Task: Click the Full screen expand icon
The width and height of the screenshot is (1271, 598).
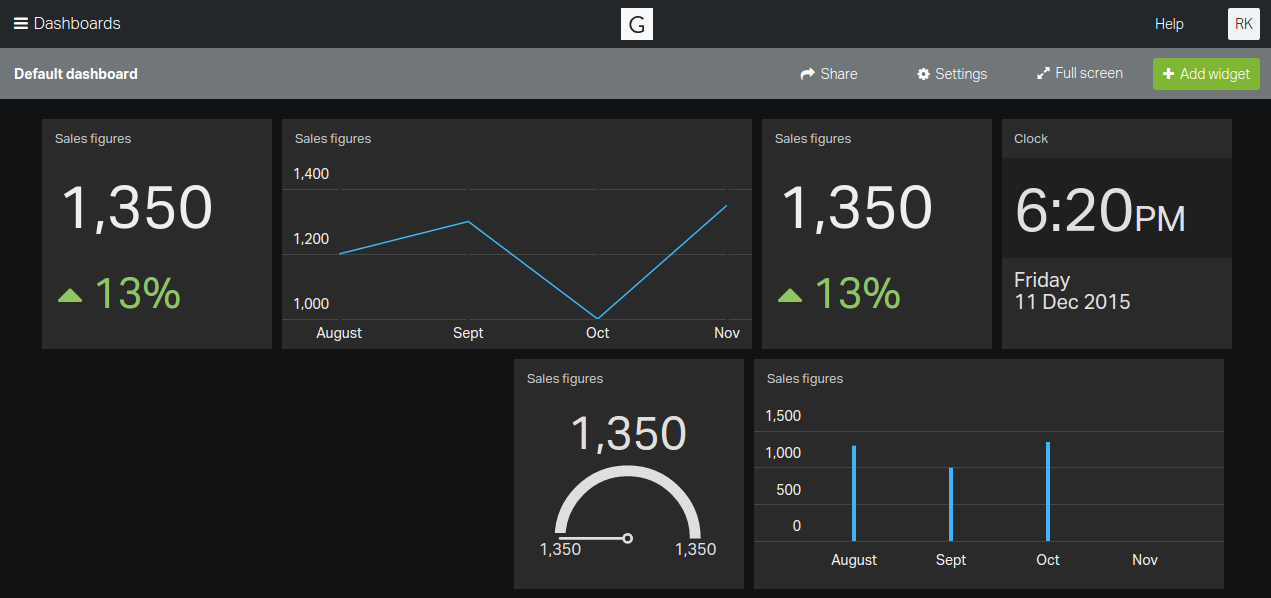Action: pos(1044,73)
